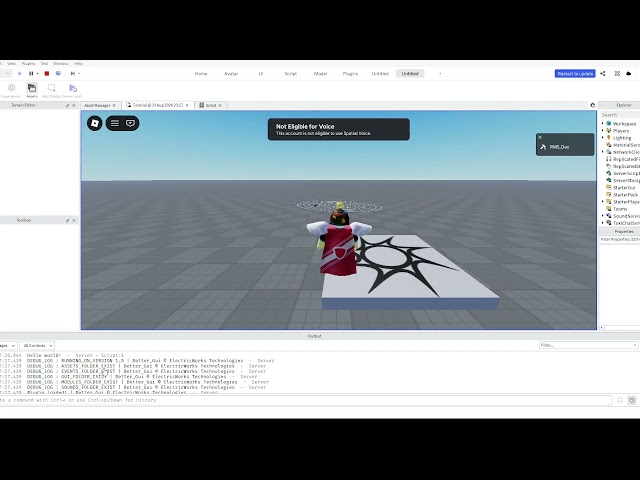Click the Output filter field
Image resolution: width=640 pixels, height=480 pixels.
(x=588, y=345)
